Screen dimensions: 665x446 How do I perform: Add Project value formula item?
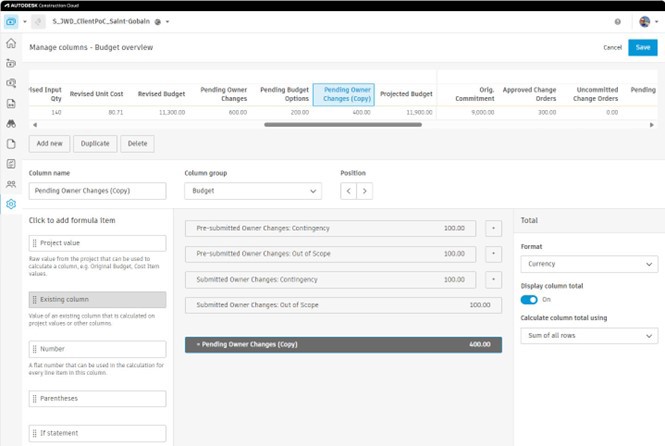click(x=98, y=243)
